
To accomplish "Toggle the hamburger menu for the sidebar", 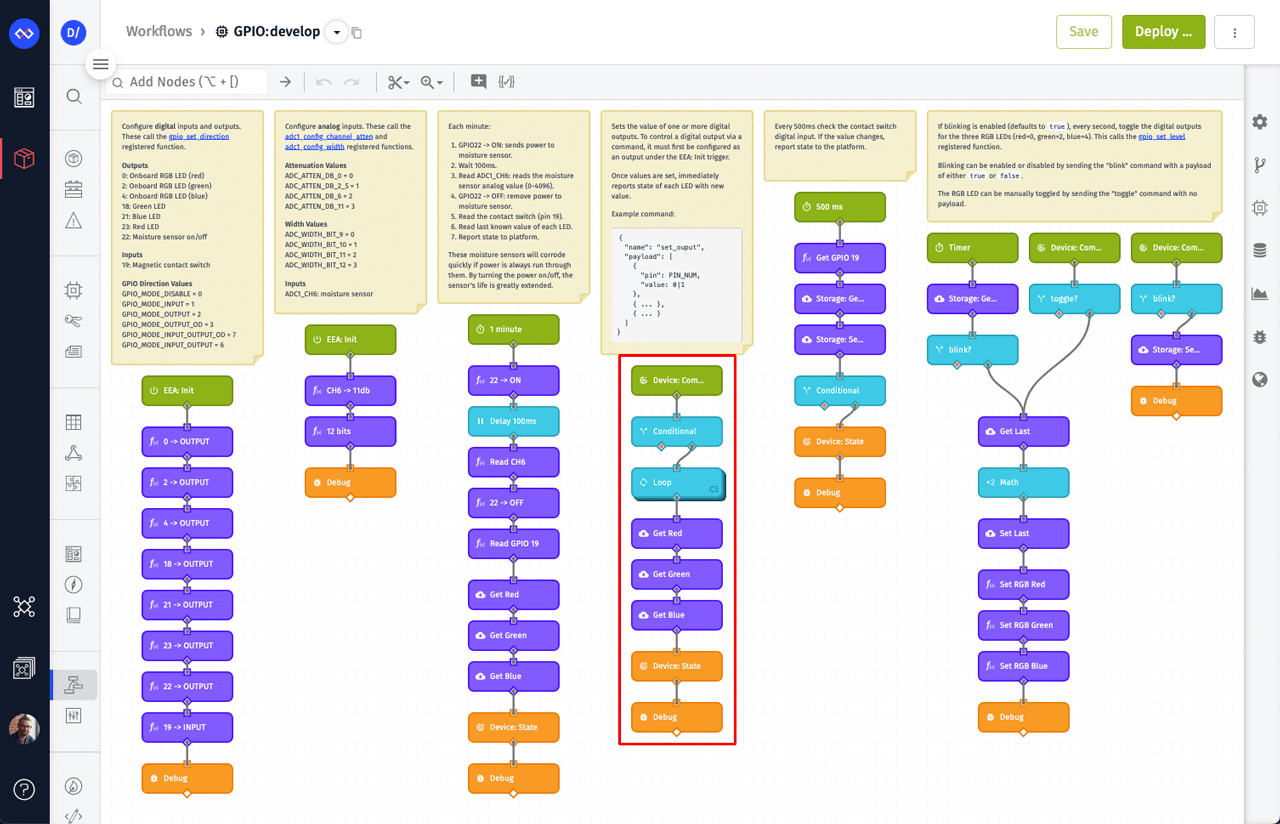I will 100,64.
